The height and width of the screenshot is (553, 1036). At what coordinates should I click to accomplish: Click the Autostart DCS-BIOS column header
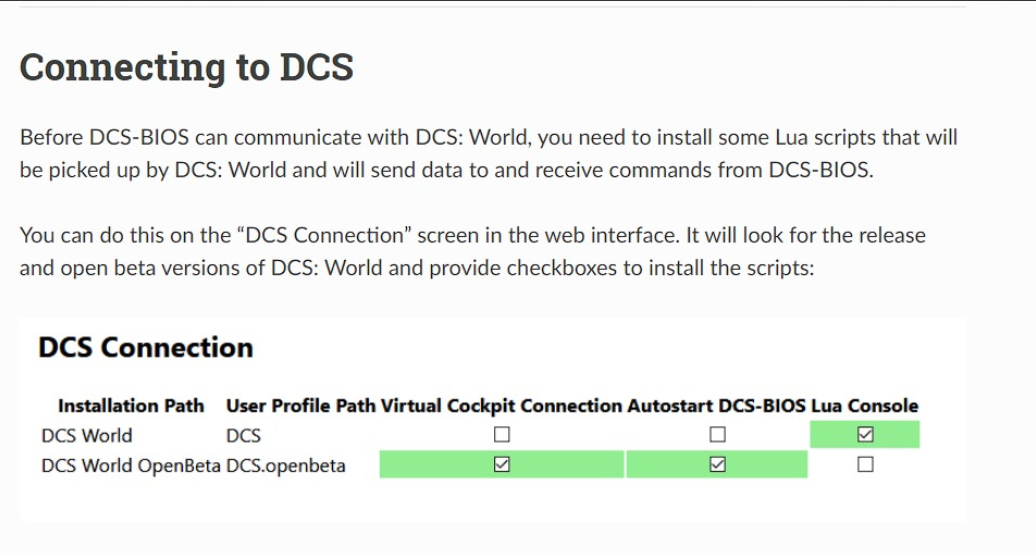point(716,406)
